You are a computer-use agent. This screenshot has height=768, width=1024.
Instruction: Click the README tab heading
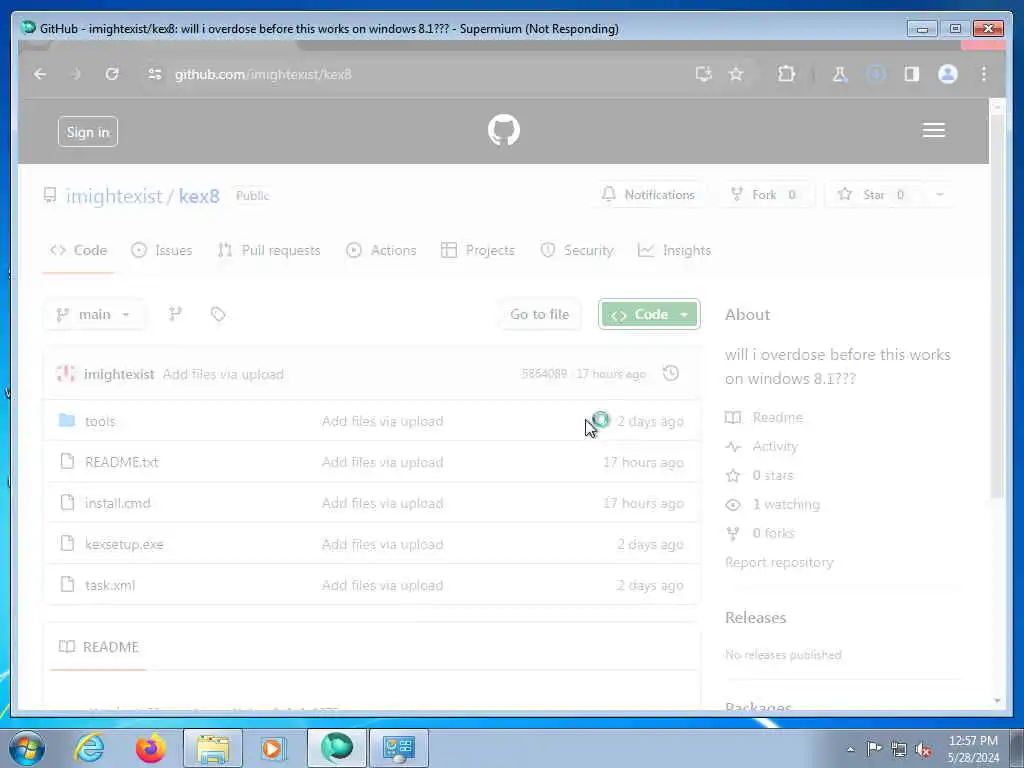click(x=99, y=647)
